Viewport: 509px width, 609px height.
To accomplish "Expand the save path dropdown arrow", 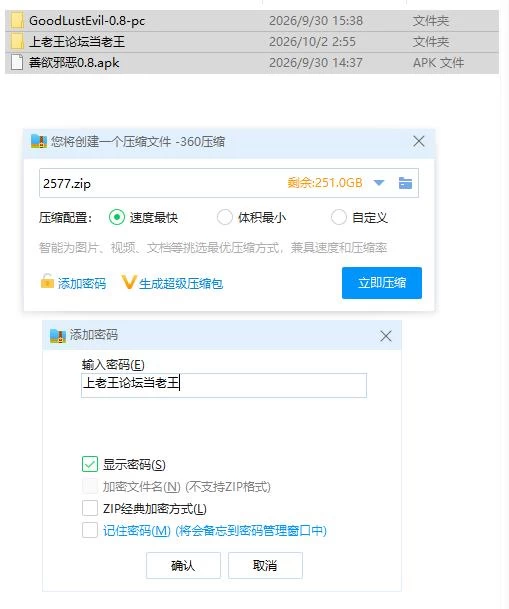I will point(379,183).
